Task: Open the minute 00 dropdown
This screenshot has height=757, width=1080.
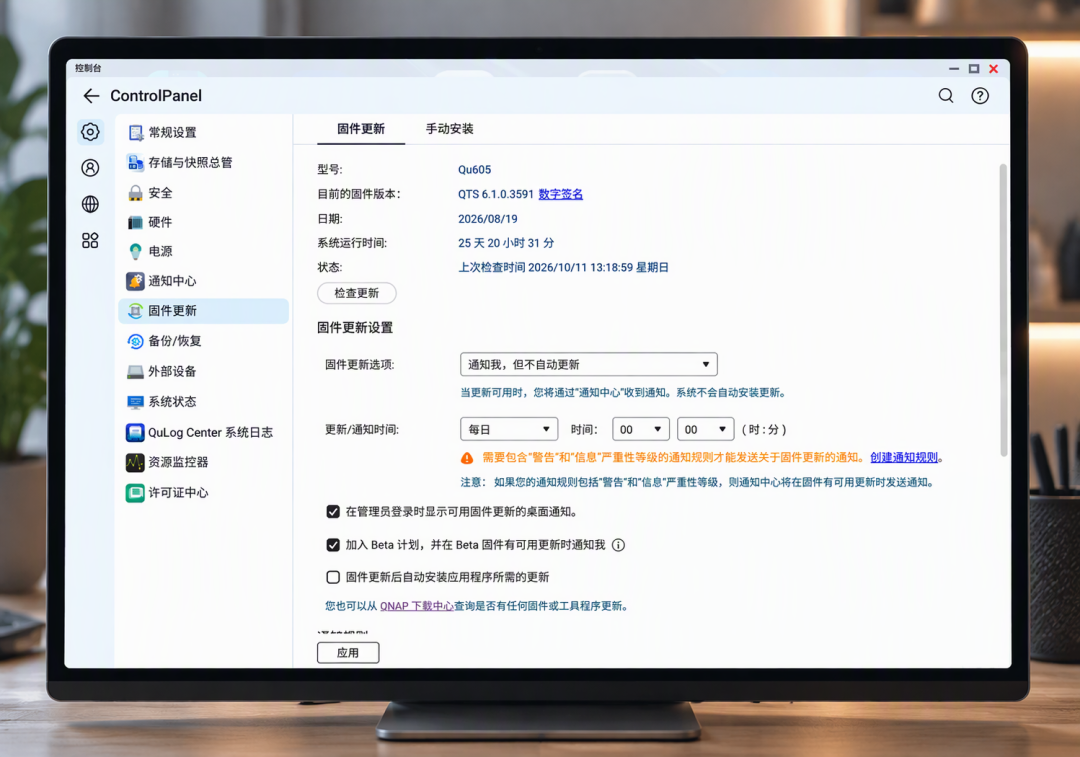Action: pyautogui.click(x=706, y=429)
